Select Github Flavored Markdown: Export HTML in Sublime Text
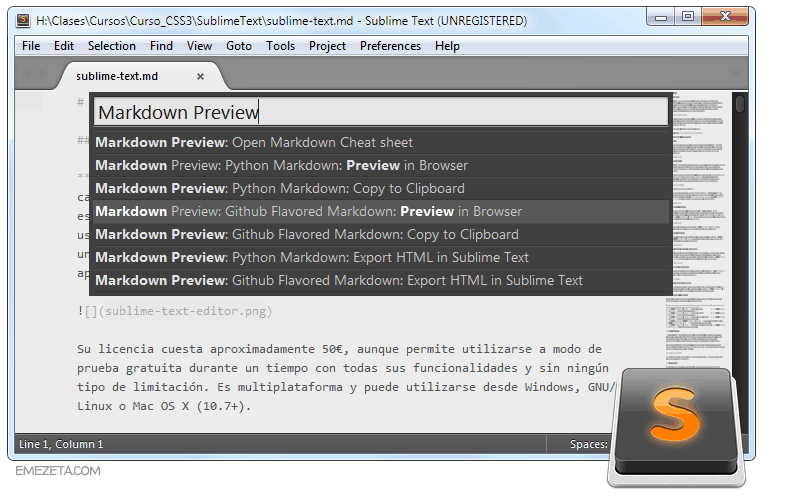Screen dimensions: 800x498 (x=380, y=280)
